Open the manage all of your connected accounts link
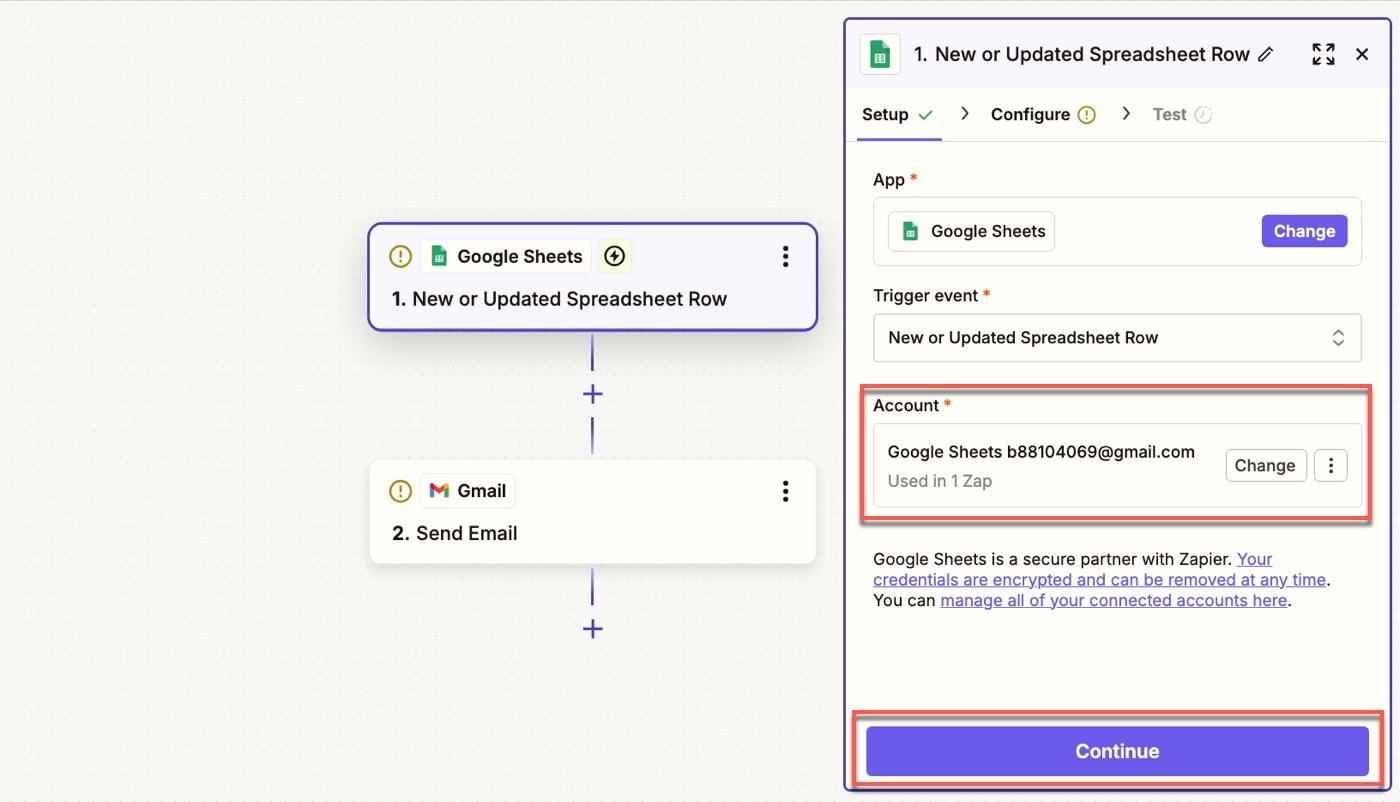The width and height of the screenshot is (1400, 802). point(1114,601)
